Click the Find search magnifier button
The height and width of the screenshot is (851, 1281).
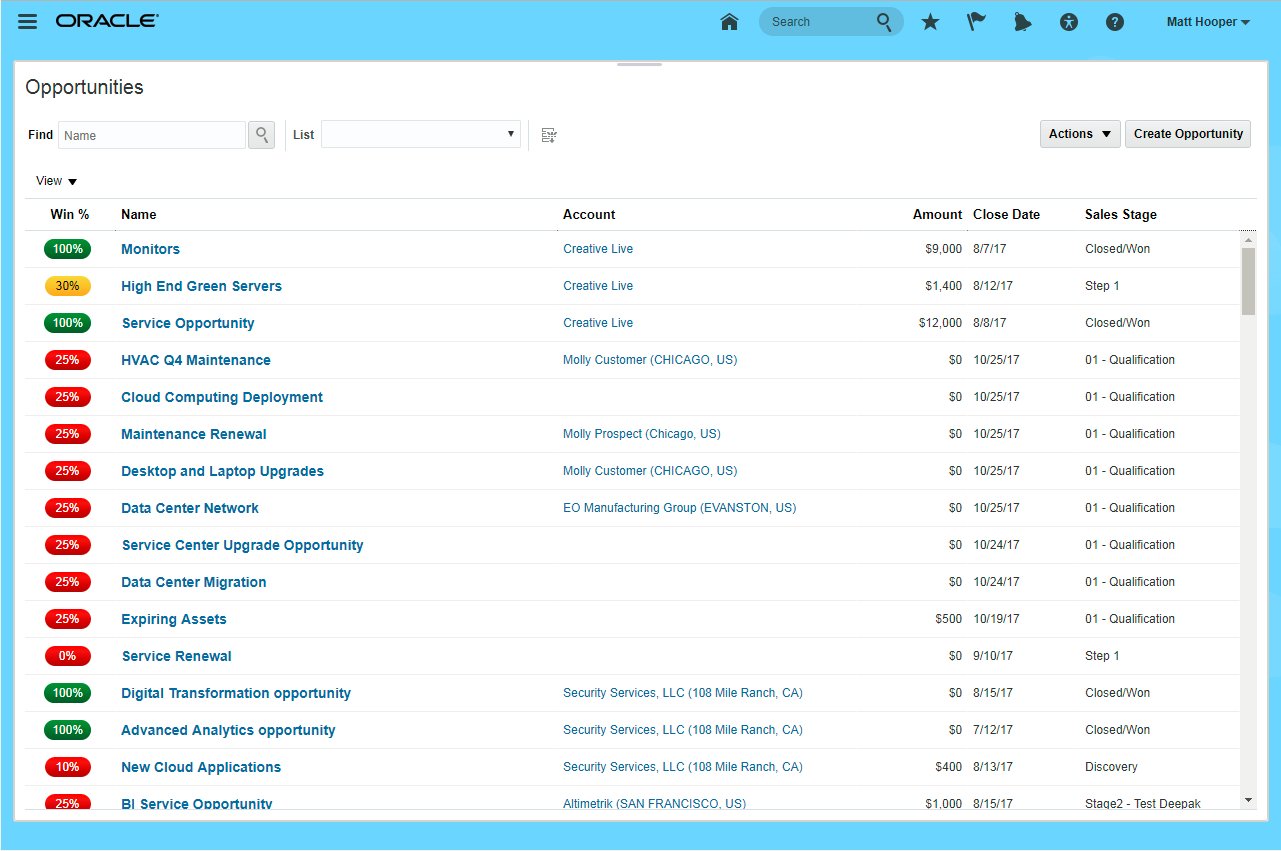click(x=261, y=135)
